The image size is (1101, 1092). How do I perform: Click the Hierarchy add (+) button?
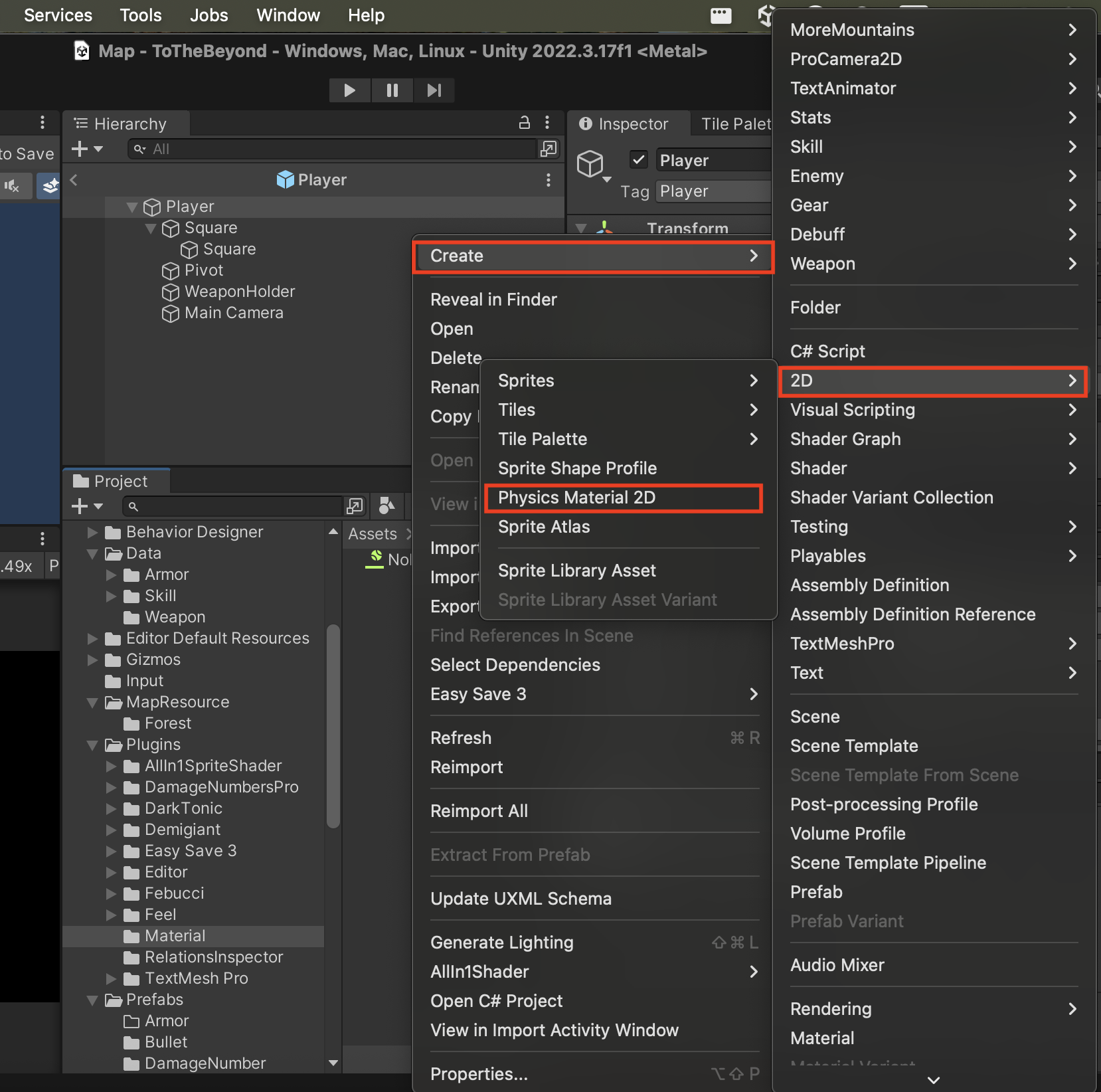(87, 149)
